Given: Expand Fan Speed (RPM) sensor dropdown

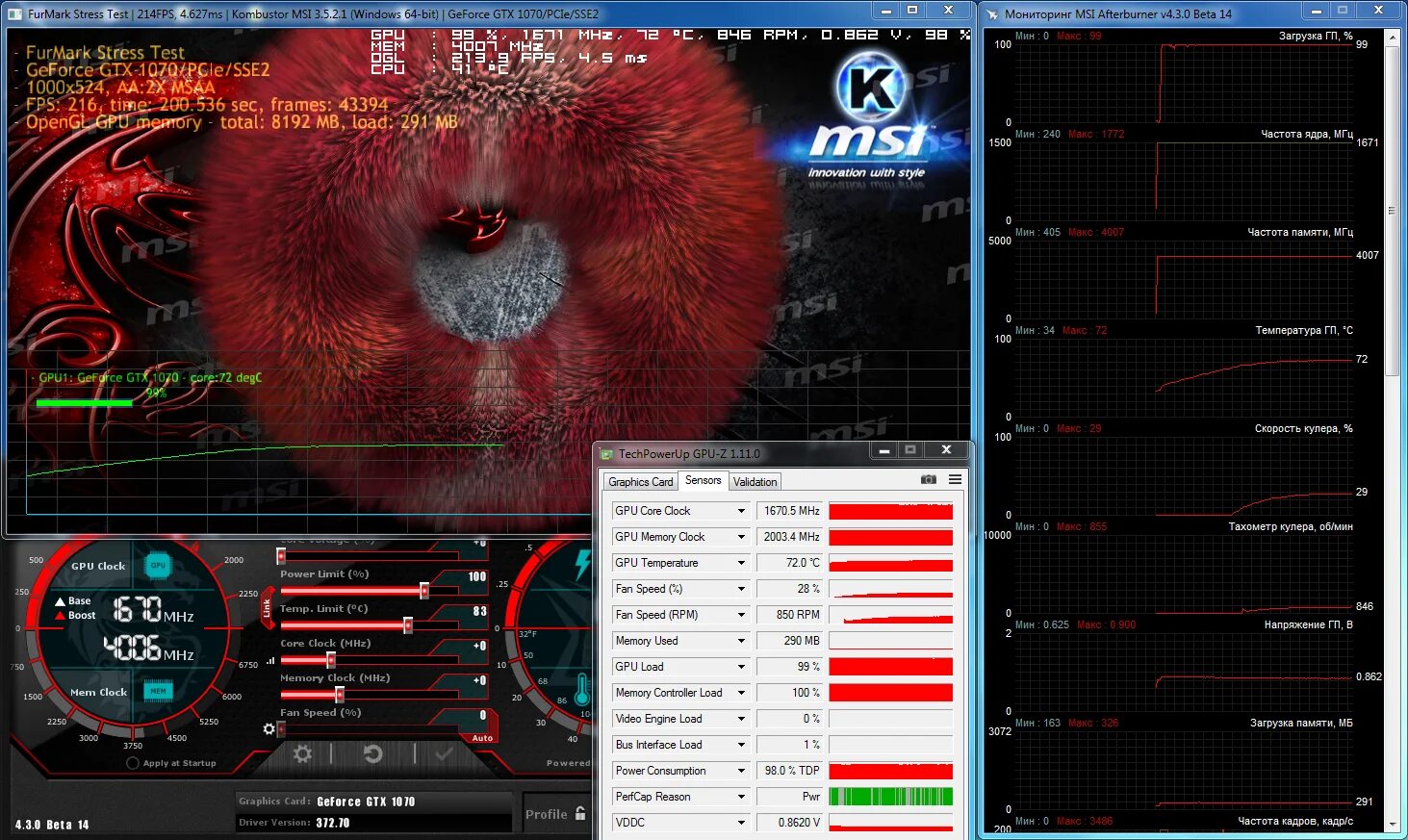Looking at the screenshot, I should 741,615.
